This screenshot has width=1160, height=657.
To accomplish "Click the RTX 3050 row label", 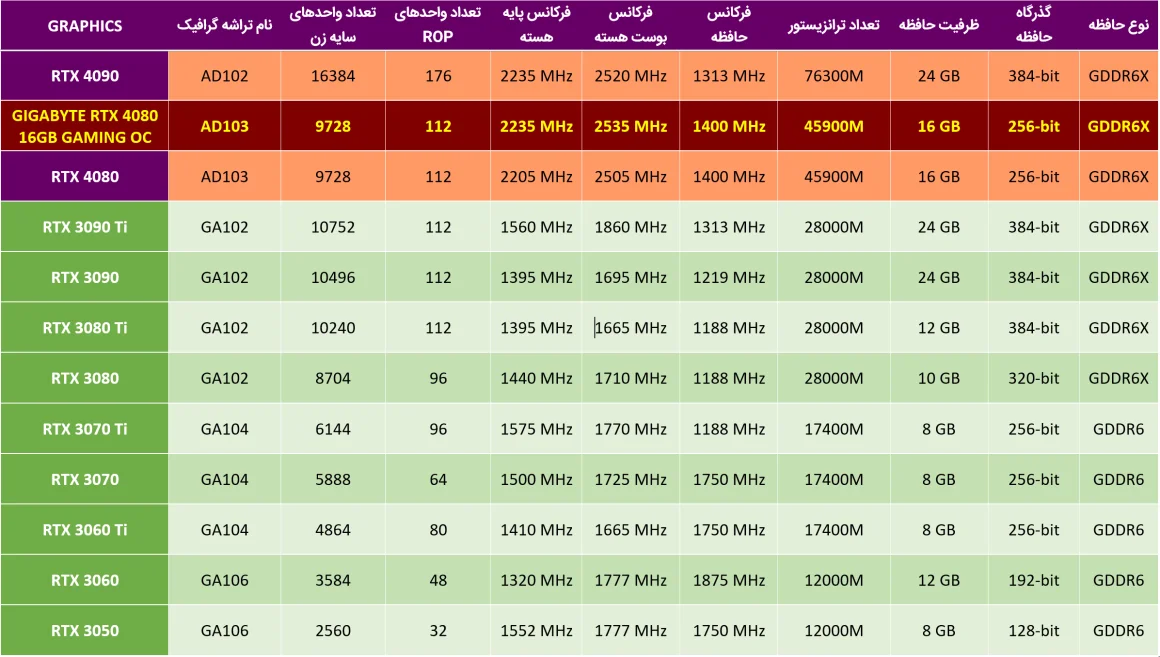I will (x=84, y=630).
